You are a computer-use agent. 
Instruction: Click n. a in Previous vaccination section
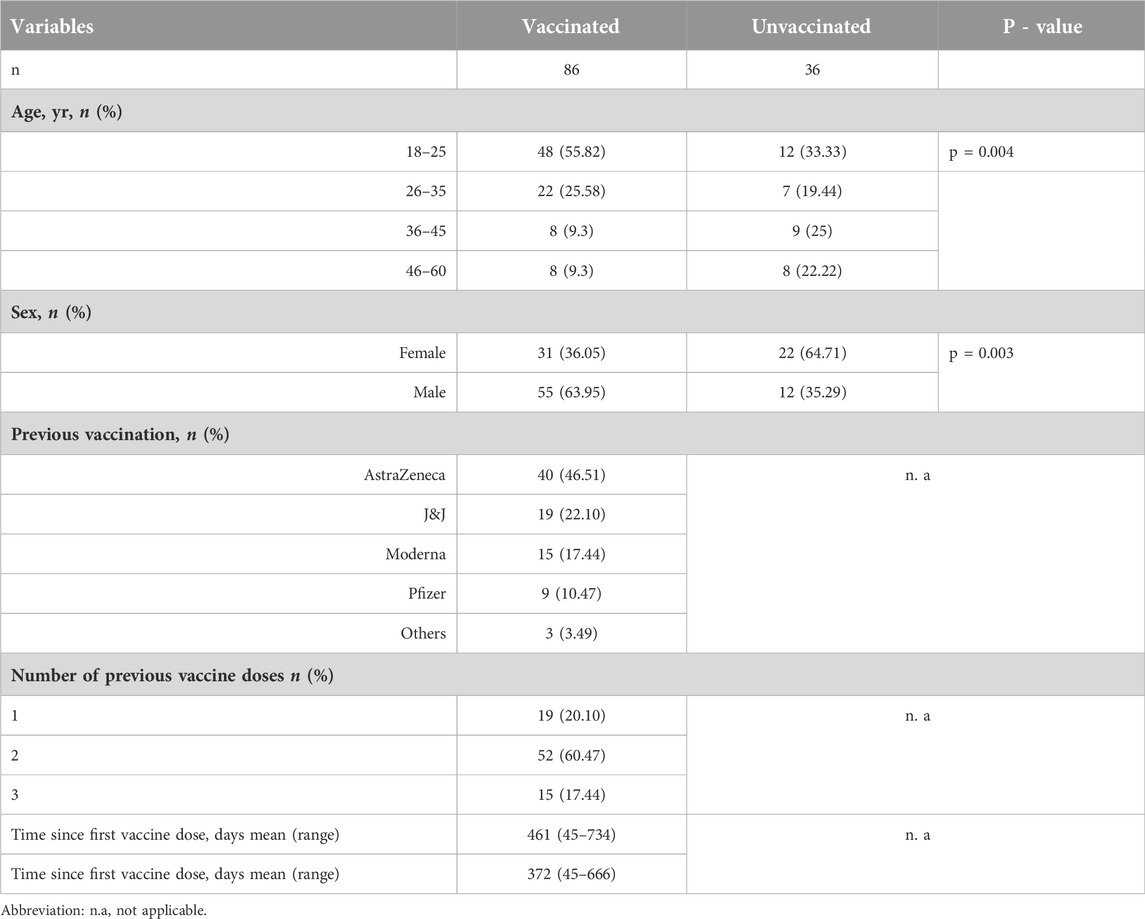point(917,475)
